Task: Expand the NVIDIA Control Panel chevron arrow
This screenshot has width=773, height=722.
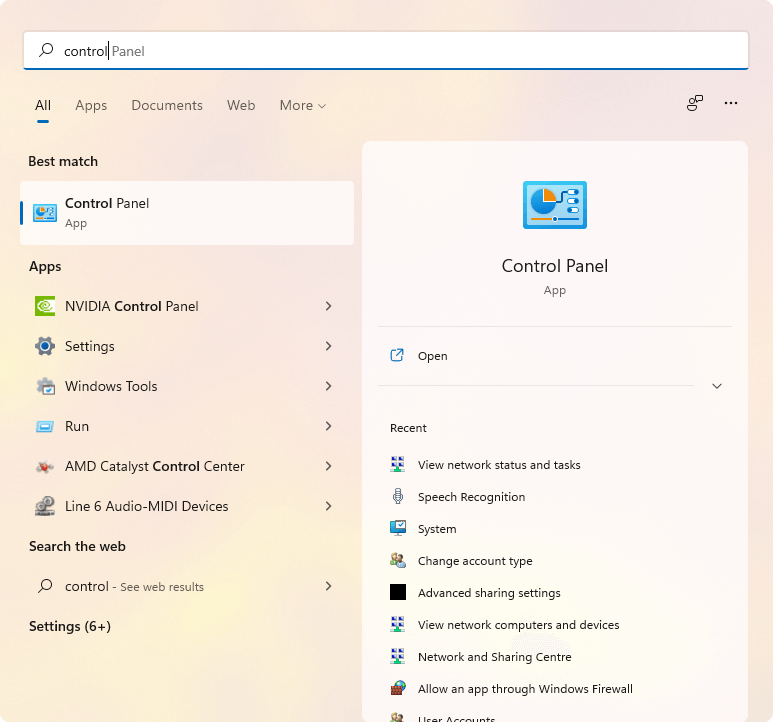Action: [328, 306]
